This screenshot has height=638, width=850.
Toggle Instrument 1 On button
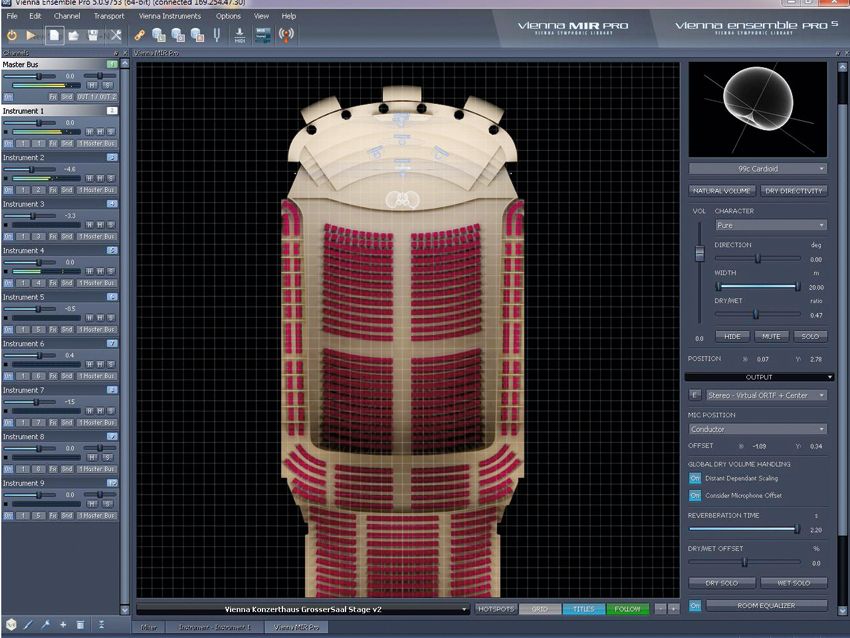[8, 144]
